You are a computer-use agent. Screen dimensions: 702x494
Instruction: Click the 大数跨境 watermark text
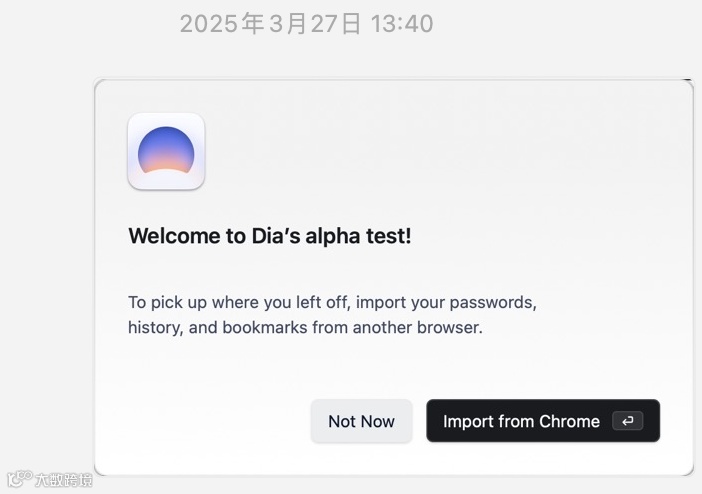click(64, 480)
